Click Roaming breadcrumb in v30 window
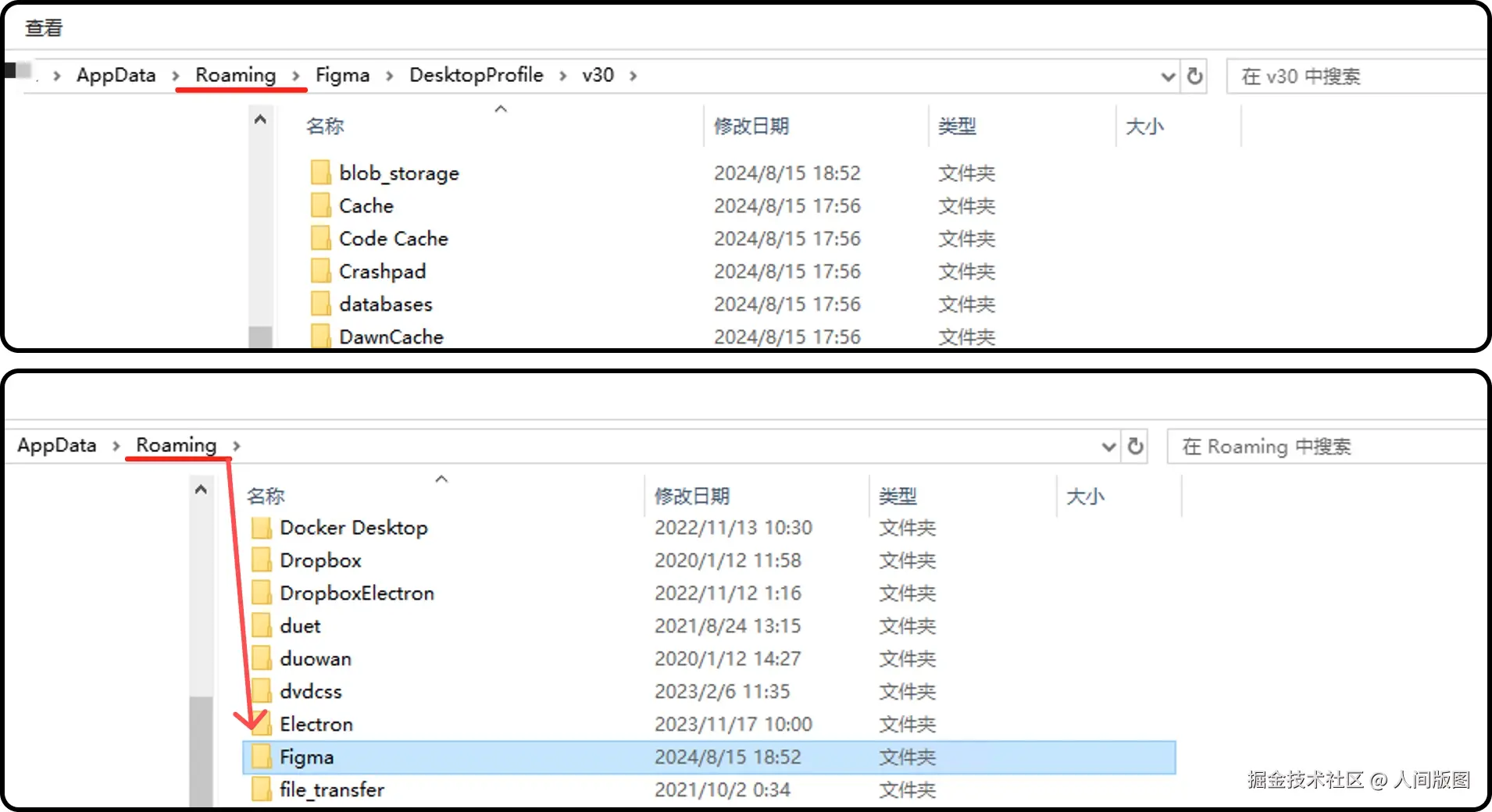Viewport: 1492px width, 812px height. (x=235, y=75)
